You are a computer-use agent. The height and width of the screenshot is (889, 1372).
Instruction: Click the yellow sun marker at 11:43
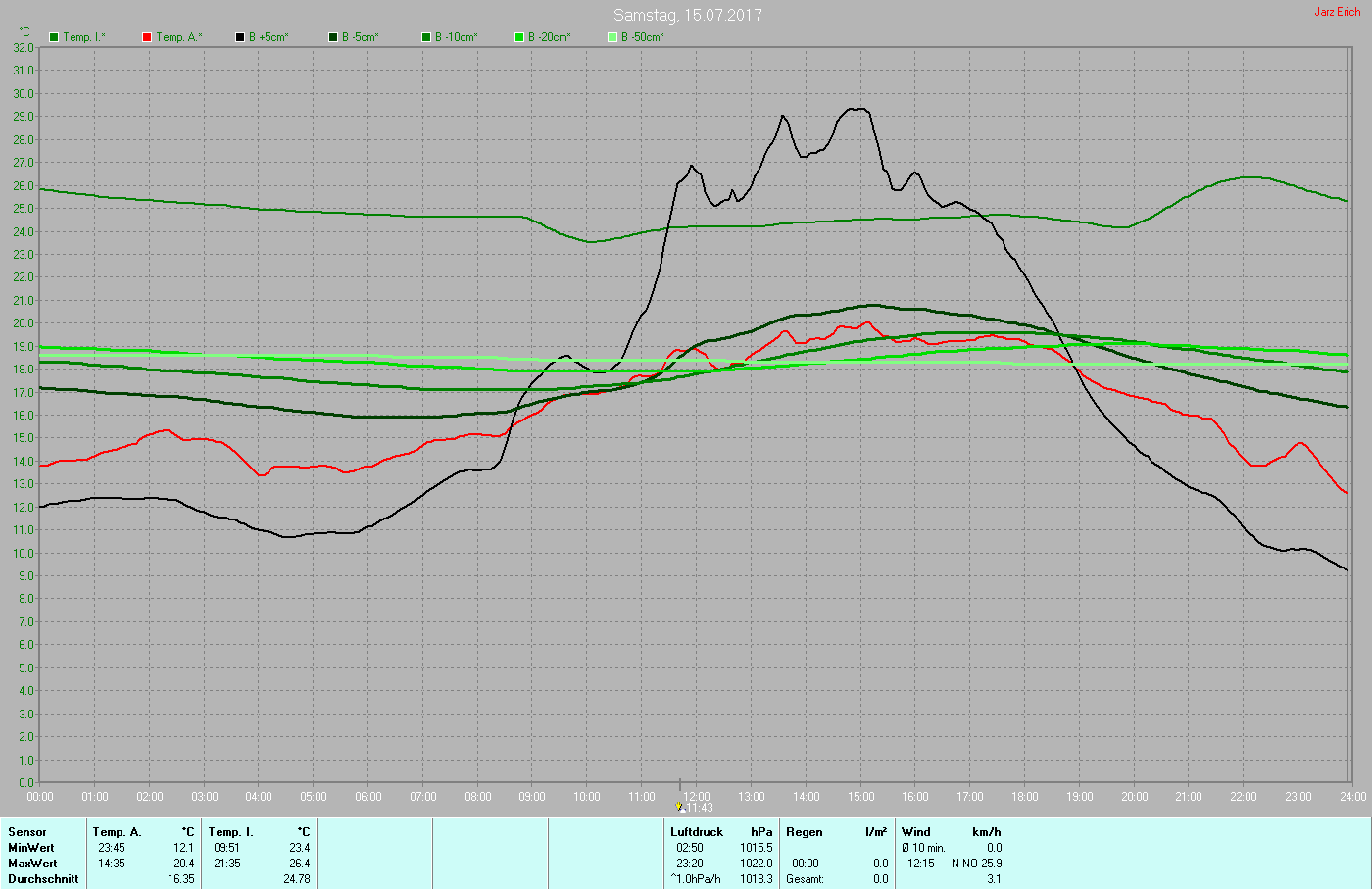pyautogui.click(x=679, y=807)
